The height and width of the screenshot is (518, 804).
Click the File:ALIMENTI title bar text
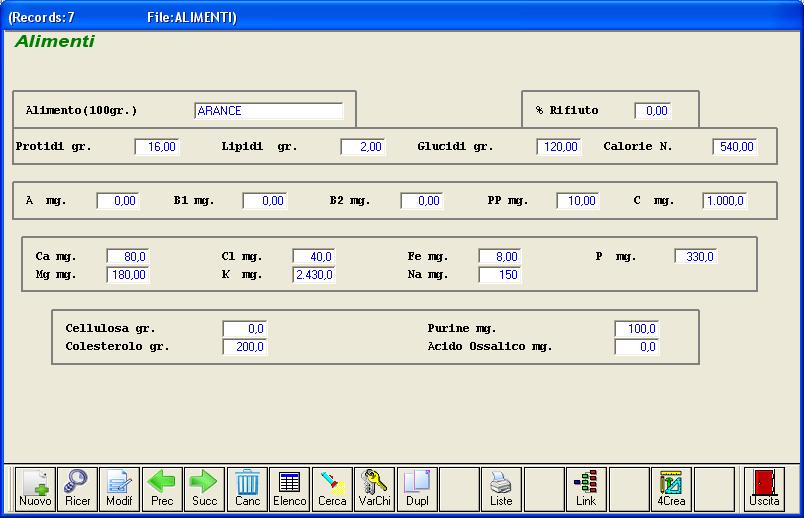(x=192, y=17)
